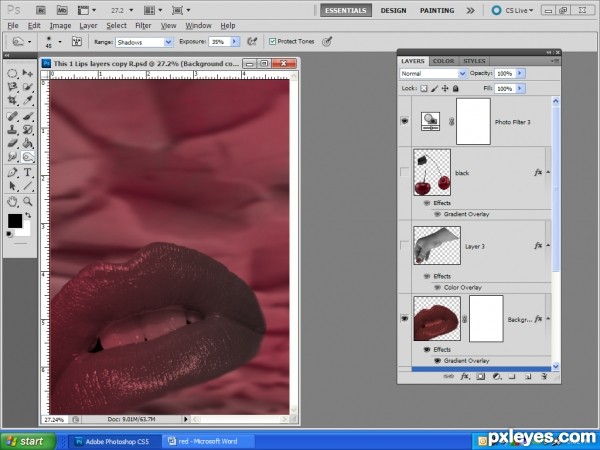Open the Exposure slider arrow
The height and width of the screenshot is (450, 600).
(x=235, y=41)
